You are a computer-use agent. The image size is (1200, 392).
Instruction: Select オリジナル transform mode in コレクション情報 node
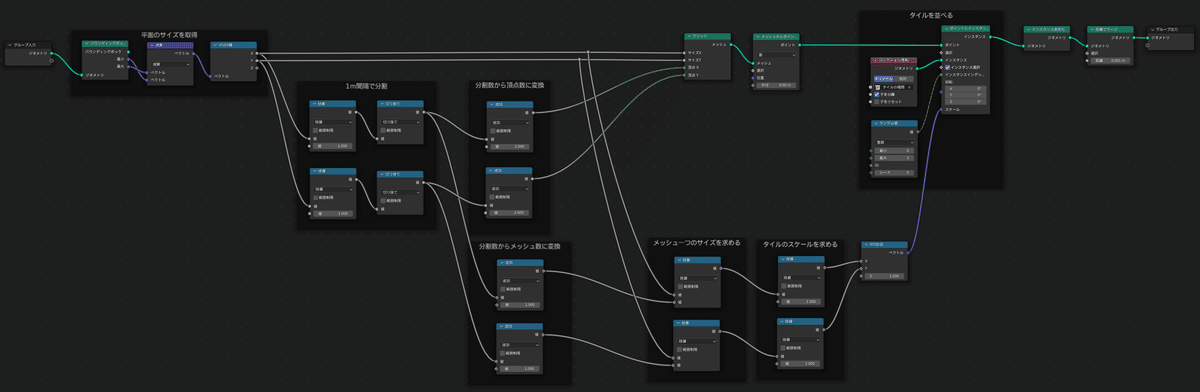(884, 78)
